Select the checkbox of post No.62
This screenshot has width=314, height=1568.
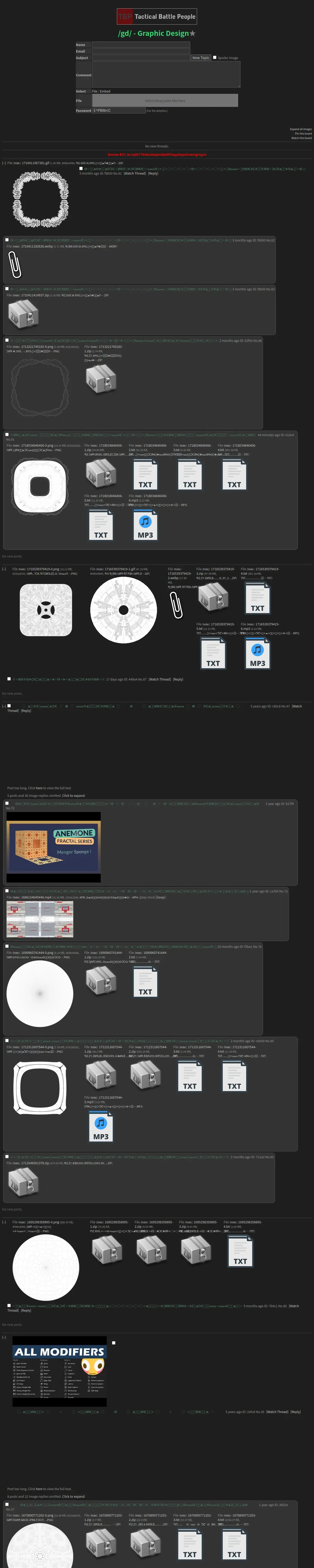[7, 240]
